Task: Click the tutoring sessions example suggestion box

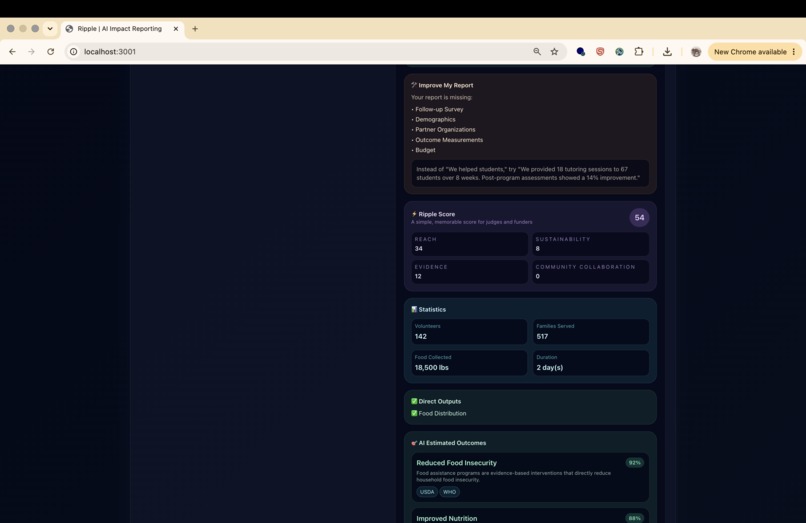Action: pos(530,173)
